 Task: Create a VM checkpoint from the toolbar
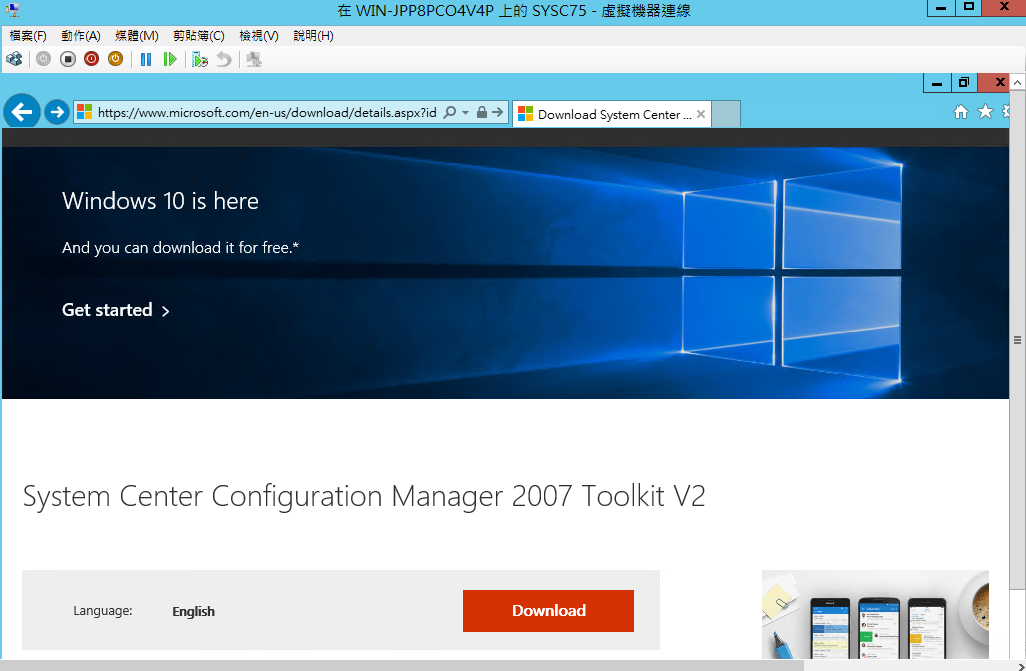pyautogui.click(x=200, y=60)
